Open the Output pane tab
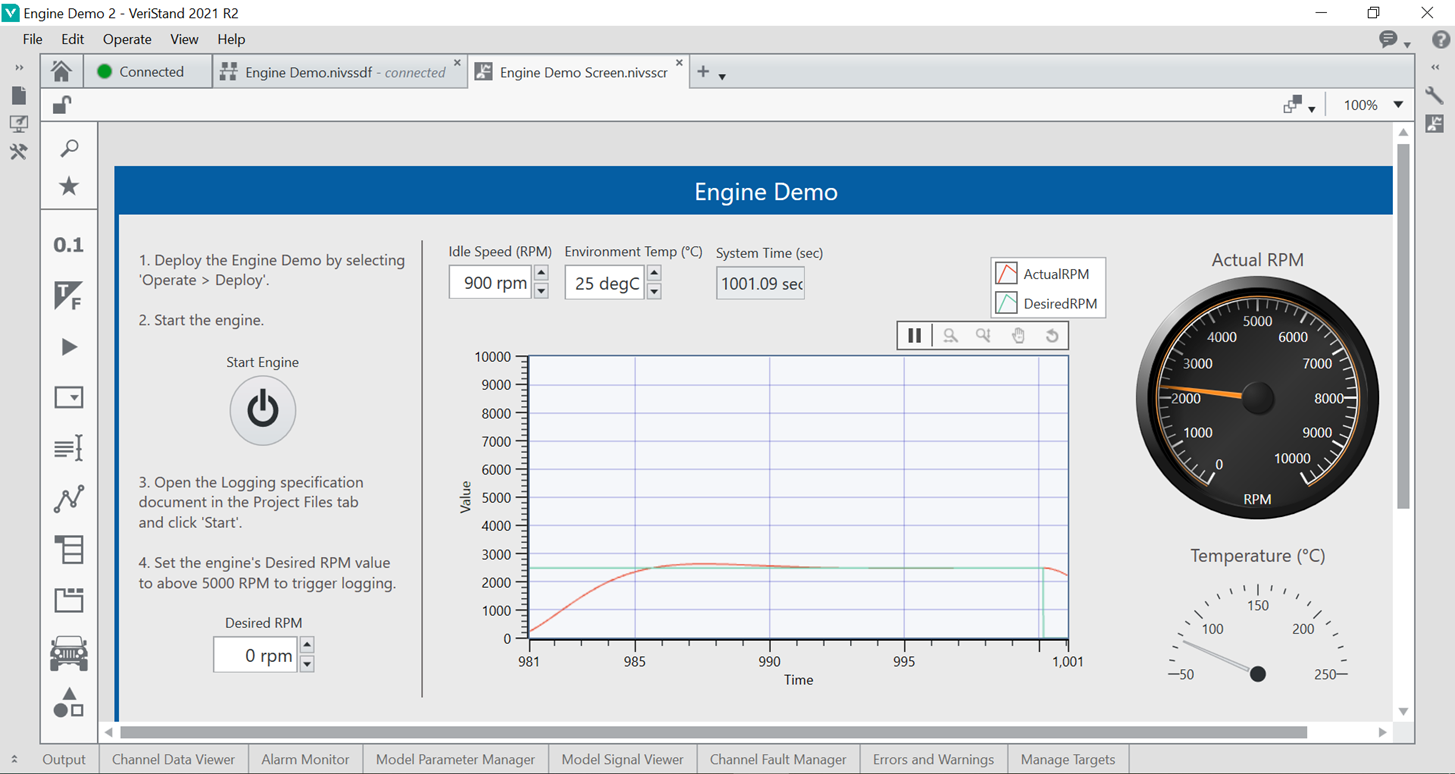This screenshot has height=774, width=1455. pos(64,759)
